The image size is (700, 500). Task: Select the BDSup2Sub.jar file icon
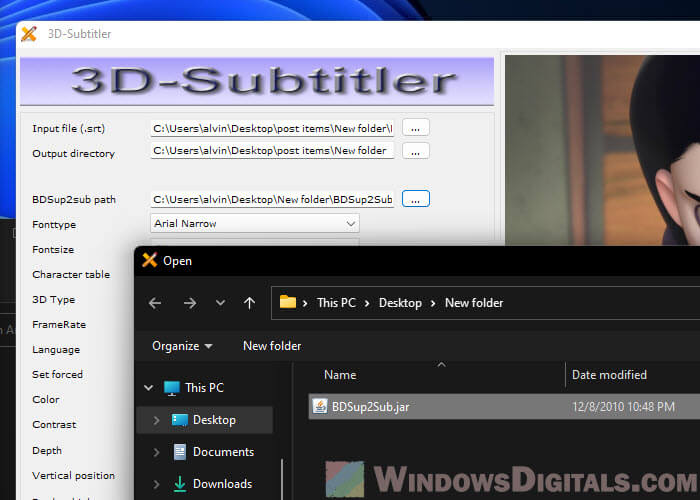320,406
